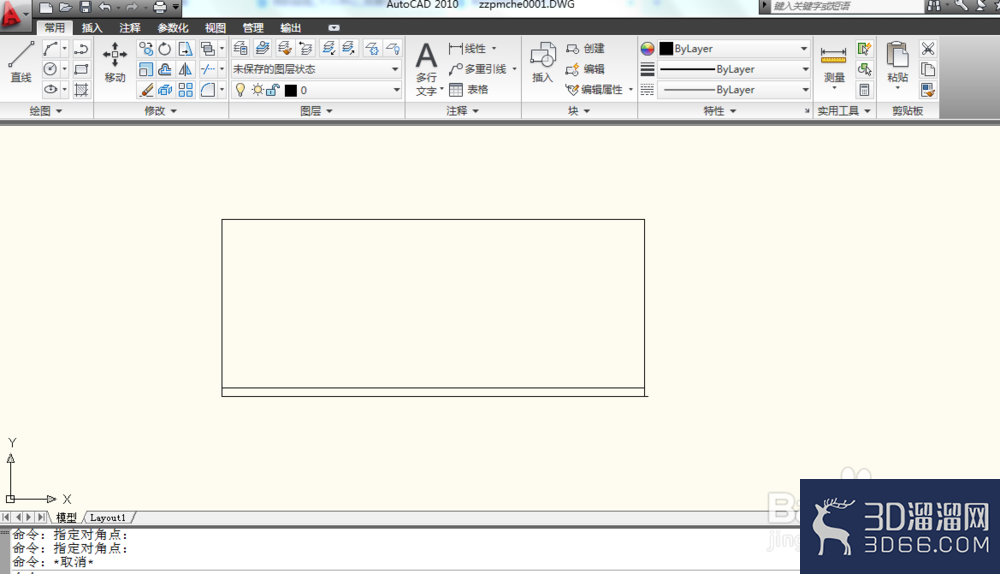Toggle the layer freeze sun icon
The height and width of the screenshot is (574, 1000).
pos(257,90)
